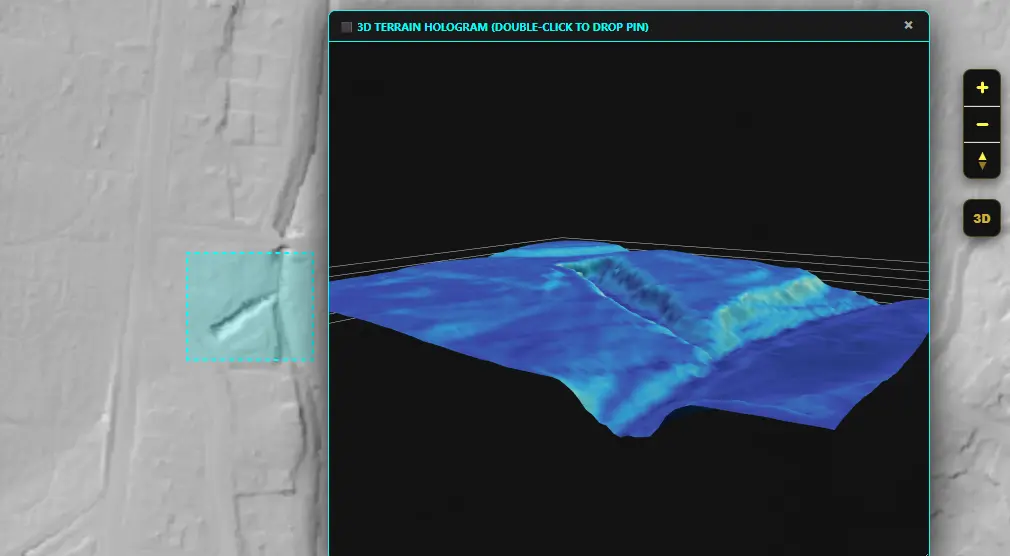
Task: Zoom out with the minus button
Action: (982, 124)
